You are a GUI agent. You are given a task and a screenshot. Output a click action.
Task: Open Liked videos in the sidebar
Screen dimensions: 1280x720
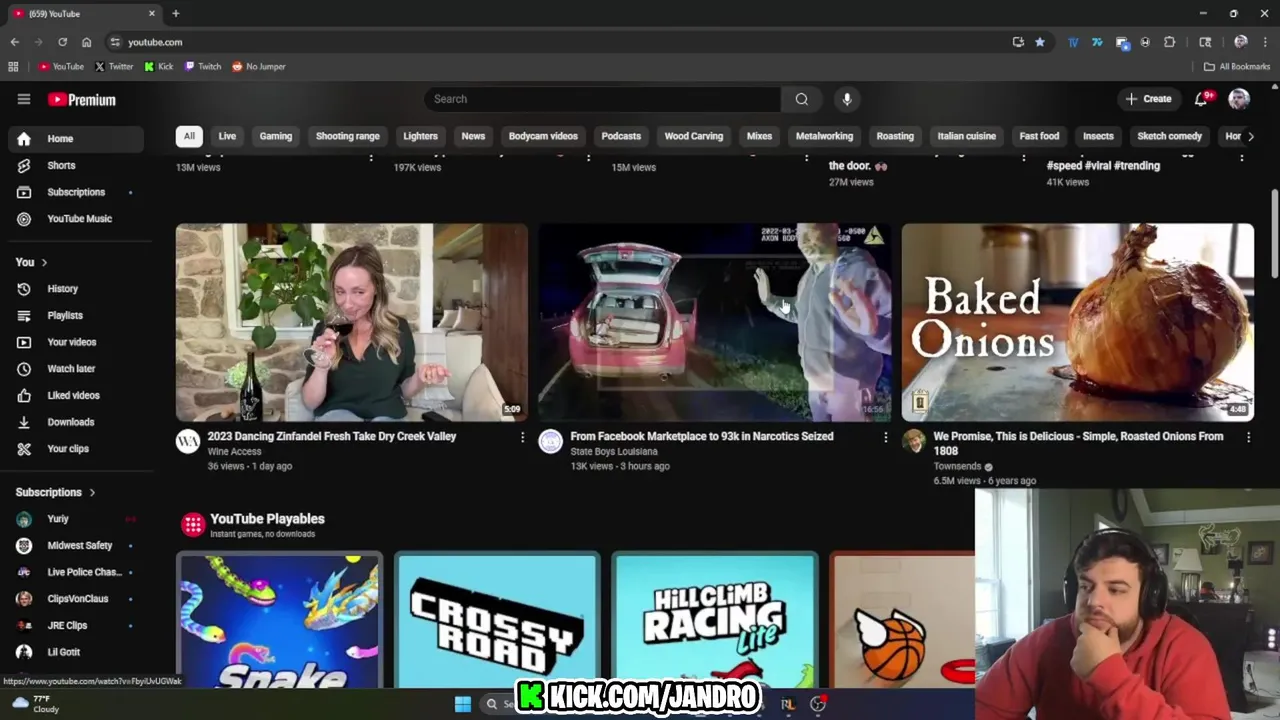coord(76,395)
